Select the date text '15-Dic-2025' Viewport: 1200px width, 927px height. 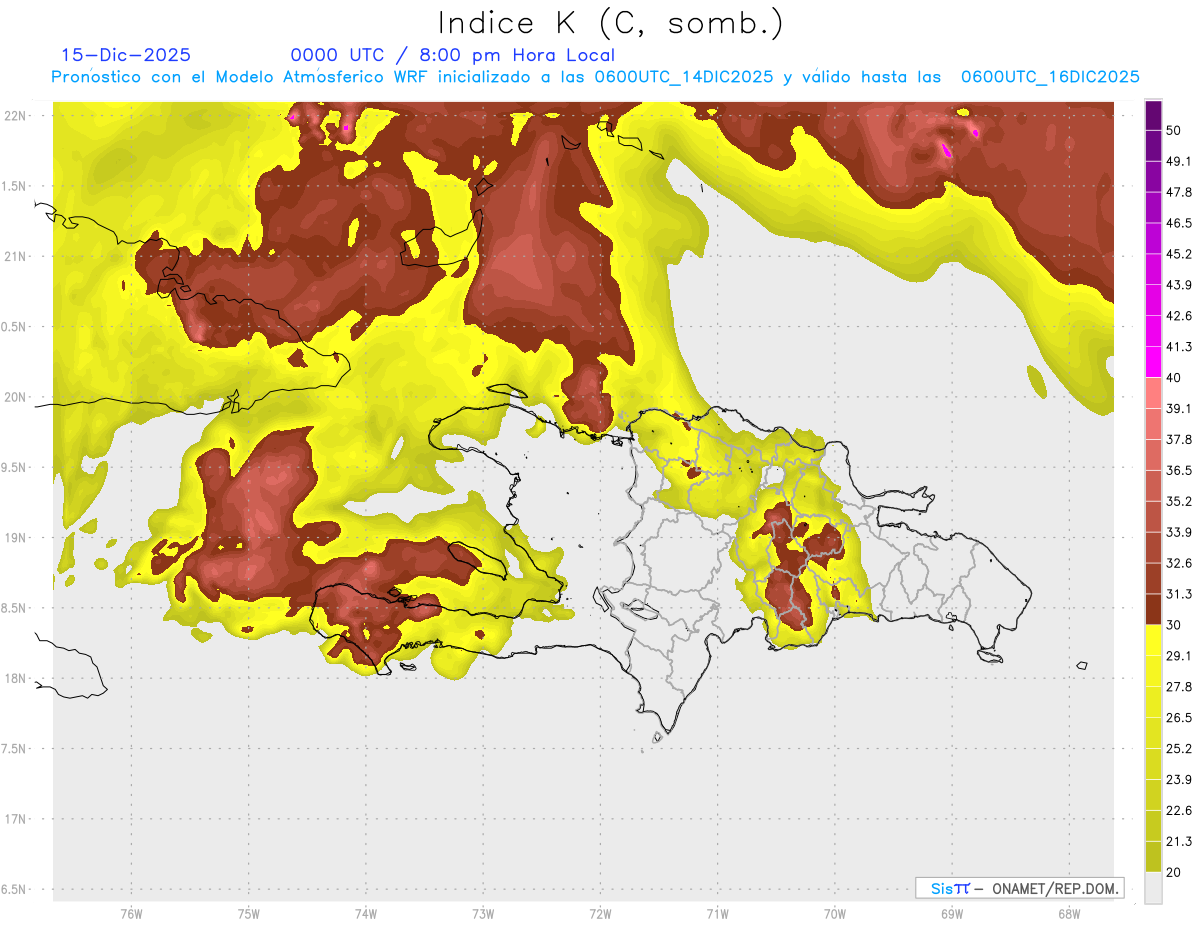point(126,55)
